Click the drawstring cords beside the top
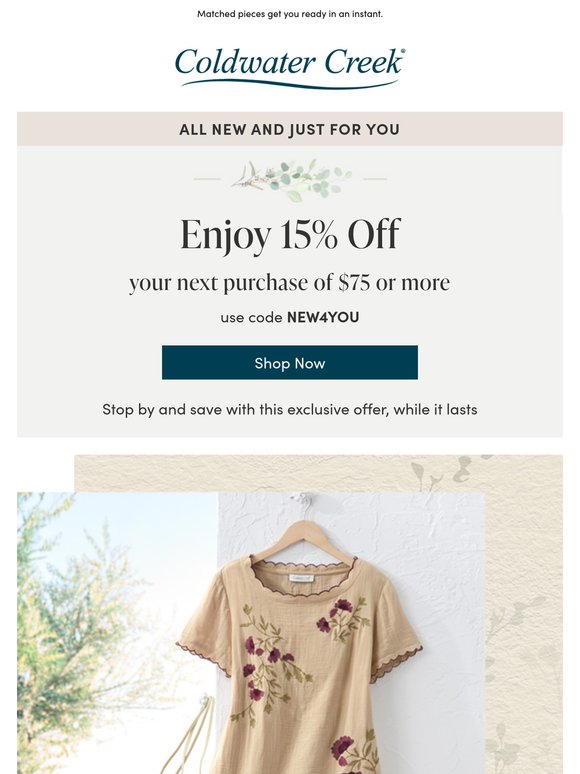580x774 pixels. [202, 733]
